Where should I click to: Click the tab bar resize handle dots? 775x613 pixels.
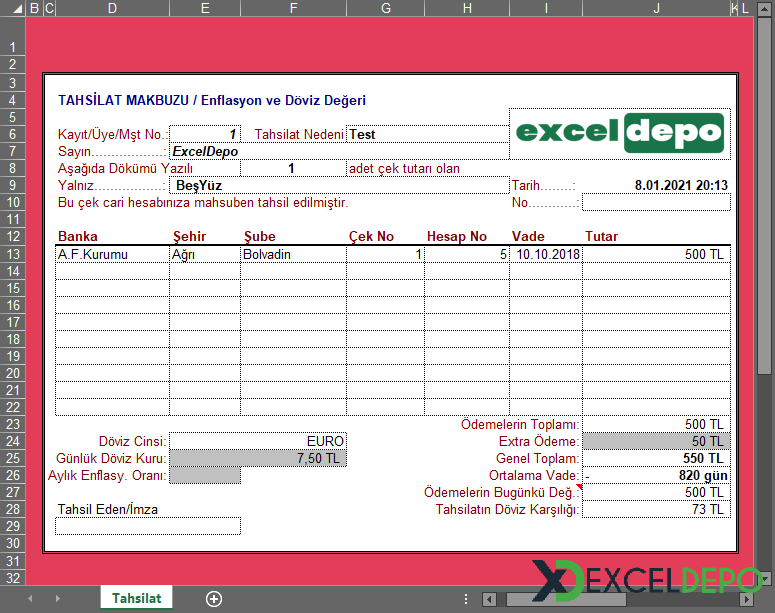click(x=468, y=598)
